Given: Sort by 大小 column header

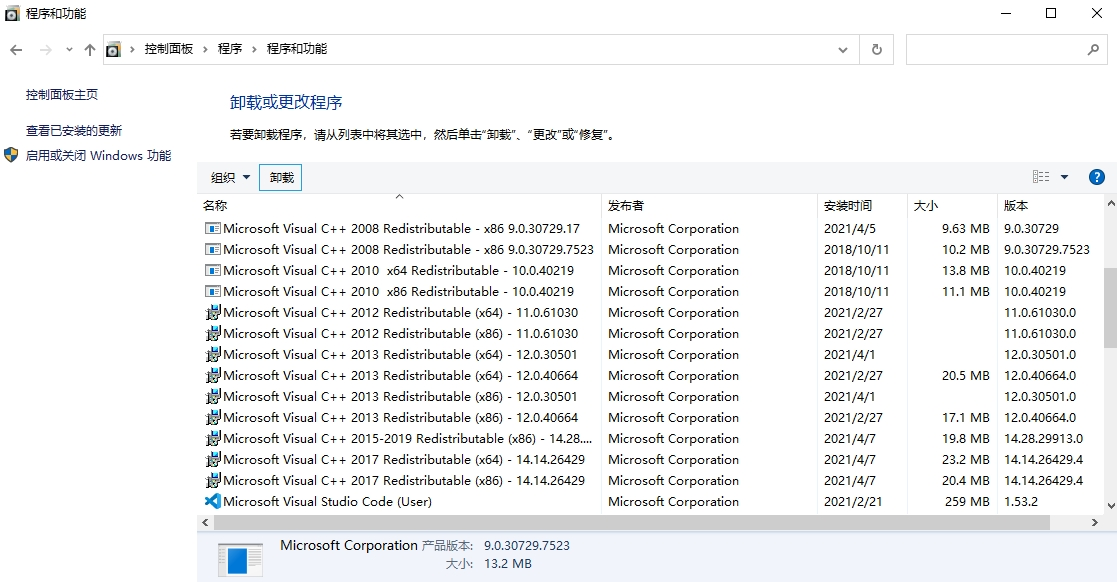Looking at the screenshot, I should coord(952,206).
